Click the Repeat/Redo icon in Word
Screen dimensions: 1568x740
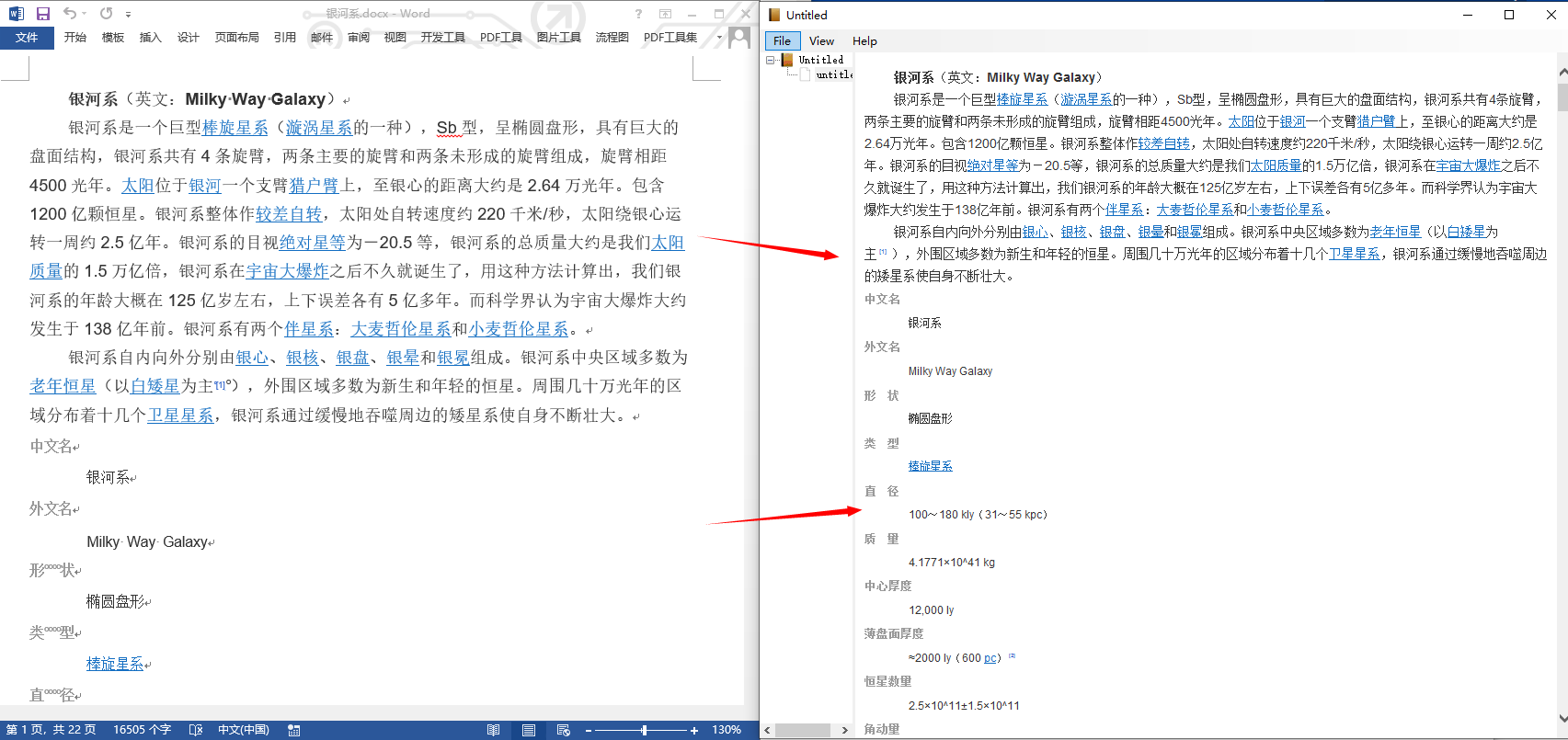106,13
